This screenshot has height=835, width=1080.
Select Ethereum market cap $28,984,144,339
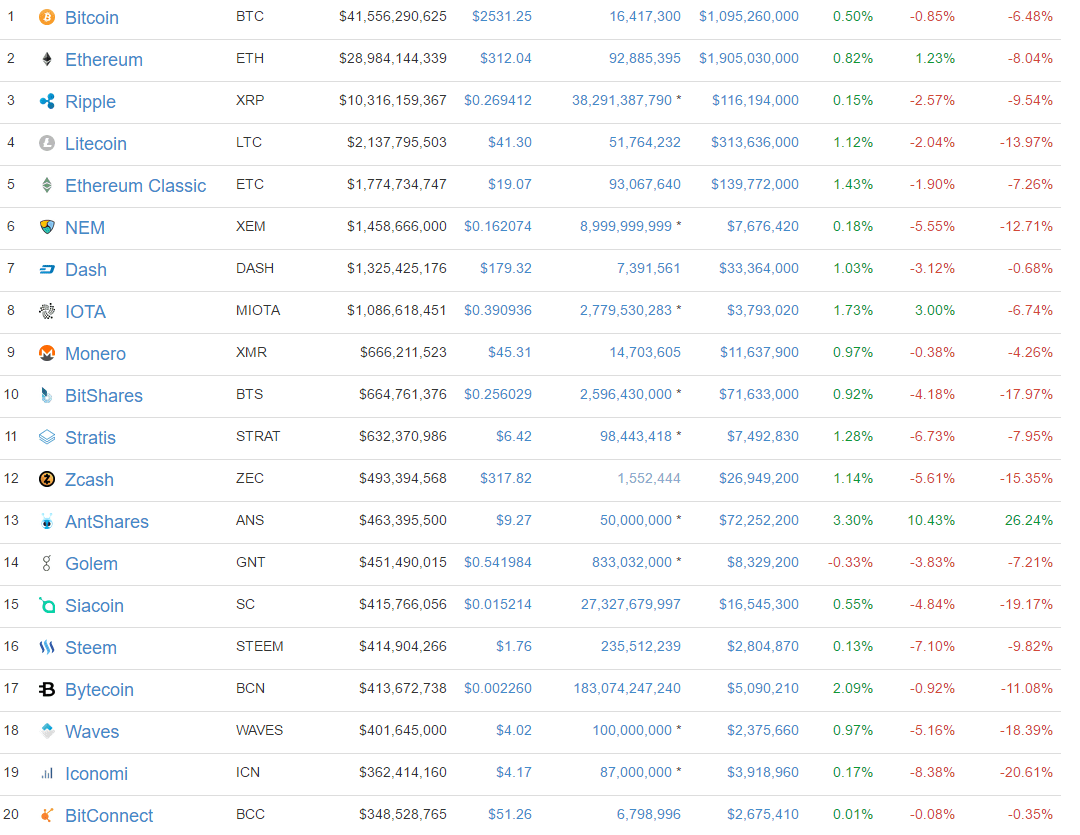(x=393, y=59)
